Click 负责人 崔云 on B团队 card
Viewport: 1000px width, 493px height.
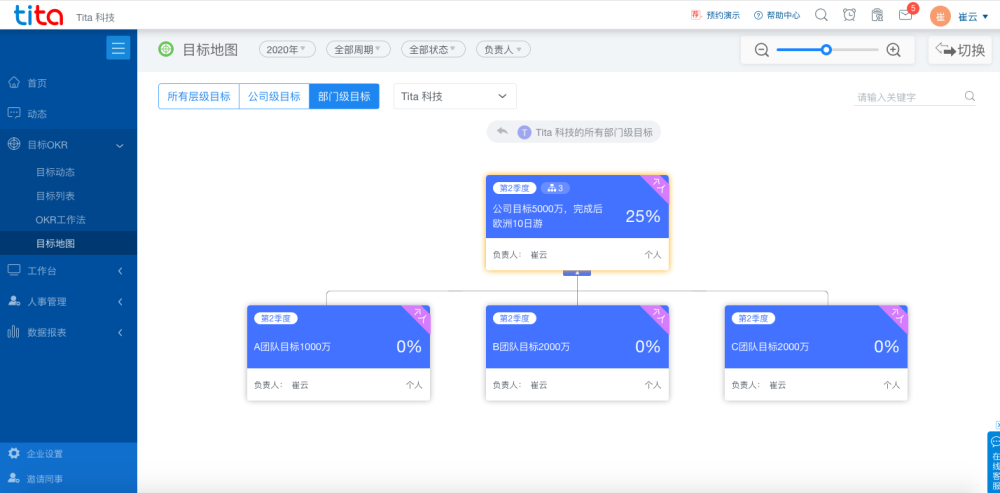point(520,385)
